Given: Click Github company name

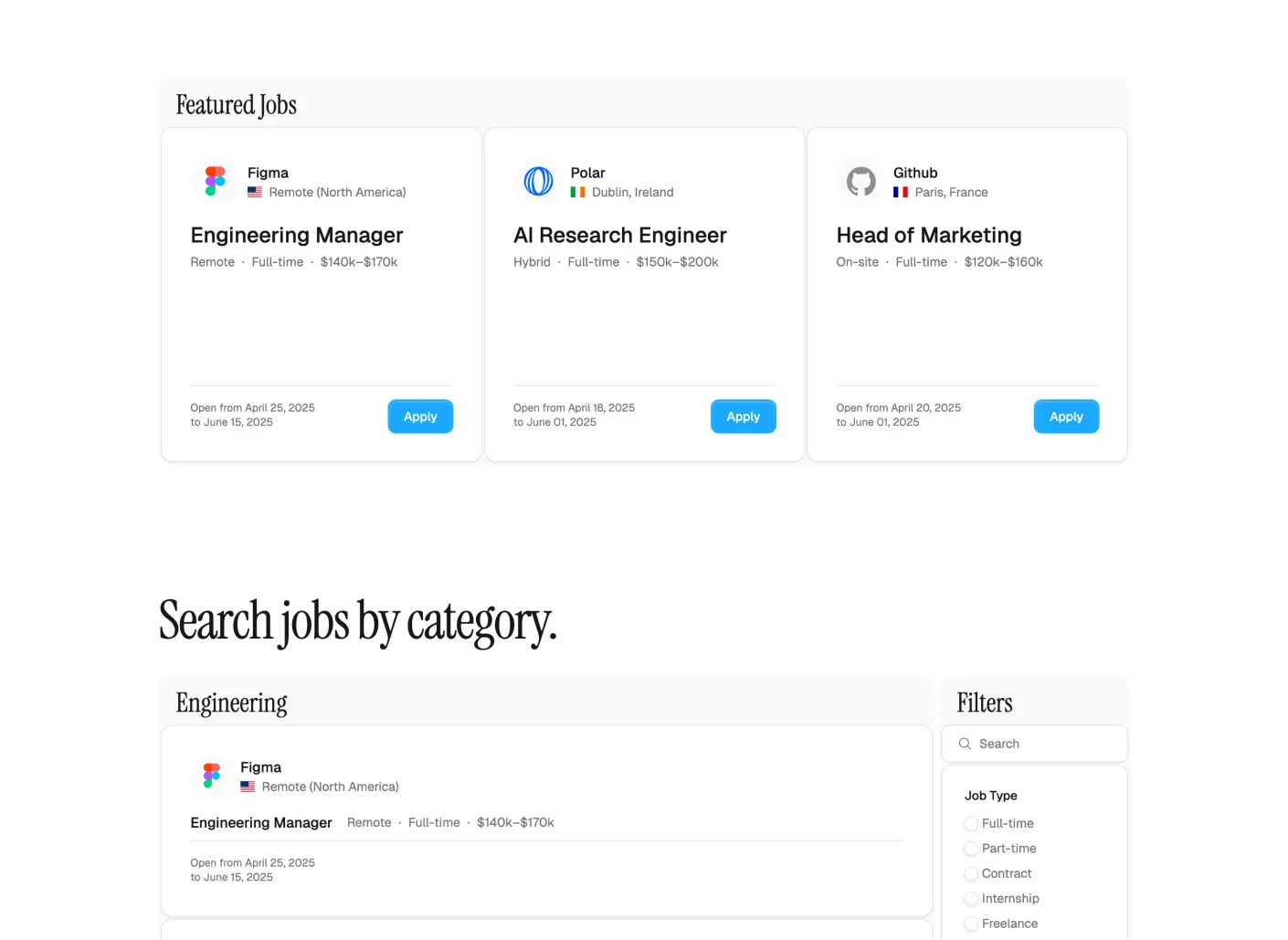Looking at the screenshot, I should coord(915,173).
